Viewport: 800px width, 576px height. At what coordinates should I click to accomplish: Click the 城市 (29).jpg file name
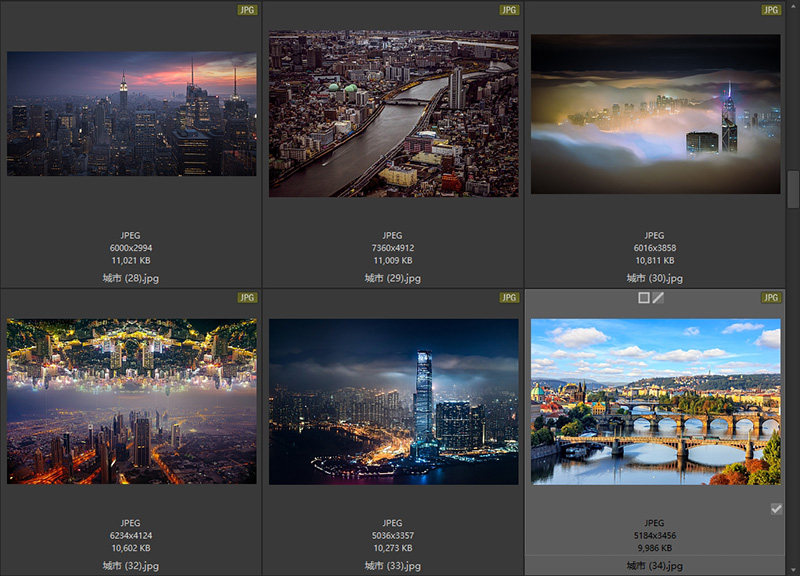coord(393,278)
